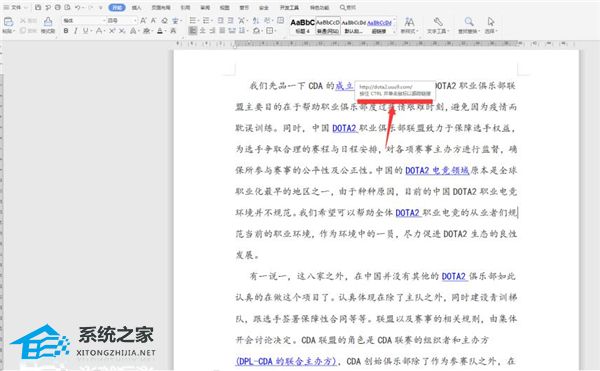Click the sort icon in paragraph group

pos(256,20)
